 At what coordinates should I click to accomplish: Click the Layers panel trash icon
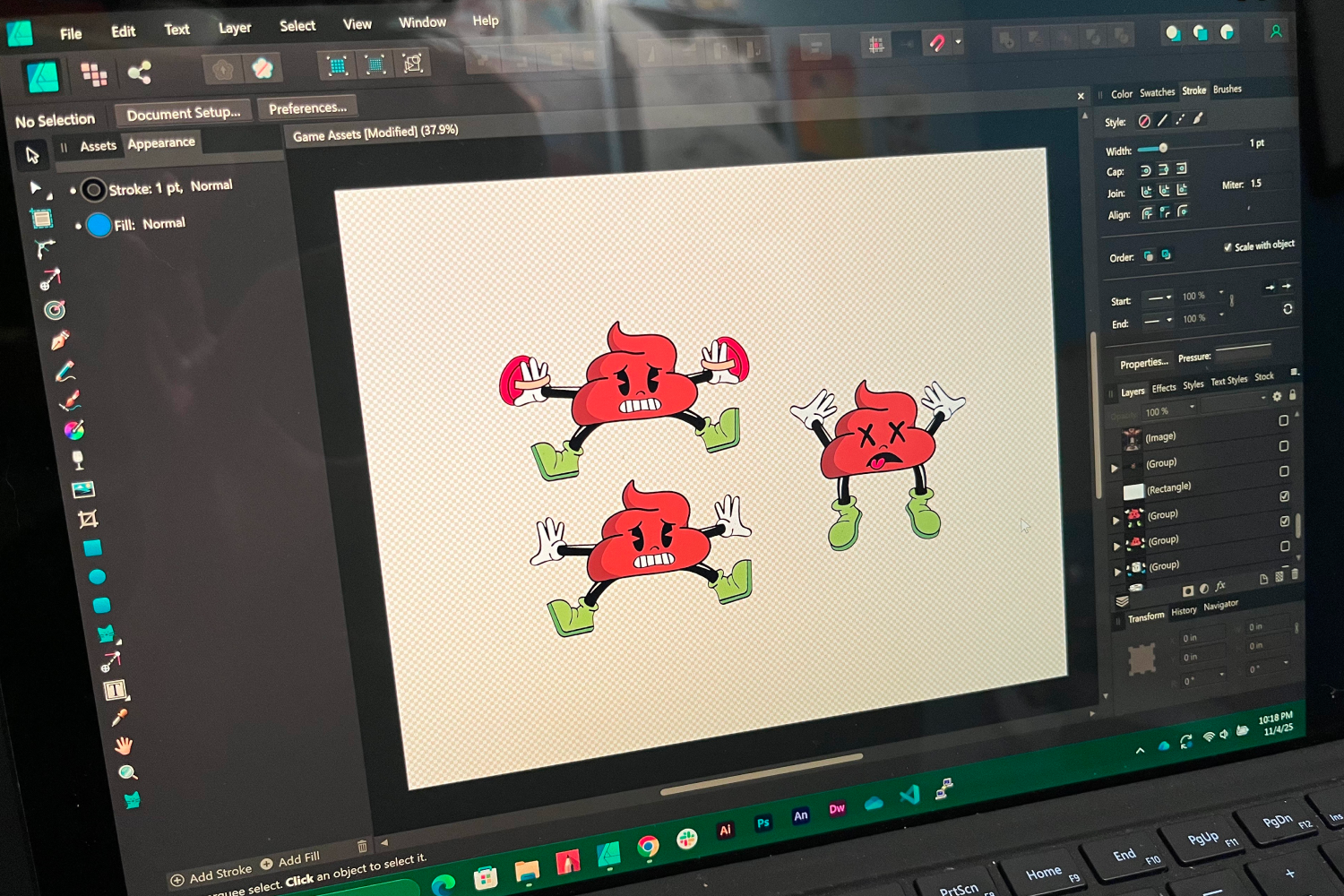[1295, 574]
